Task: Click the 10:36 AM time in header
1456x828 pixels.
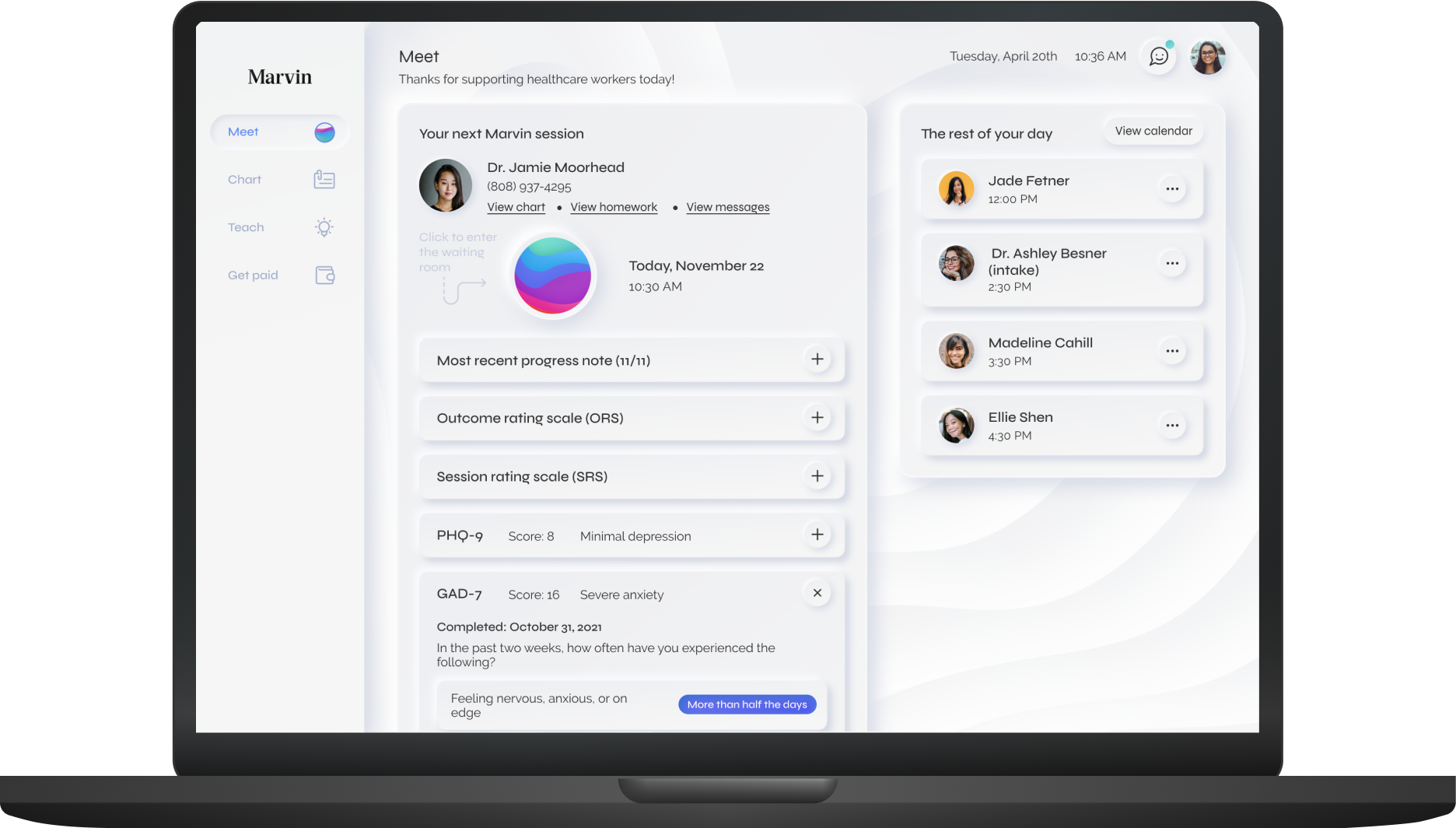Action: [1100, 56]
